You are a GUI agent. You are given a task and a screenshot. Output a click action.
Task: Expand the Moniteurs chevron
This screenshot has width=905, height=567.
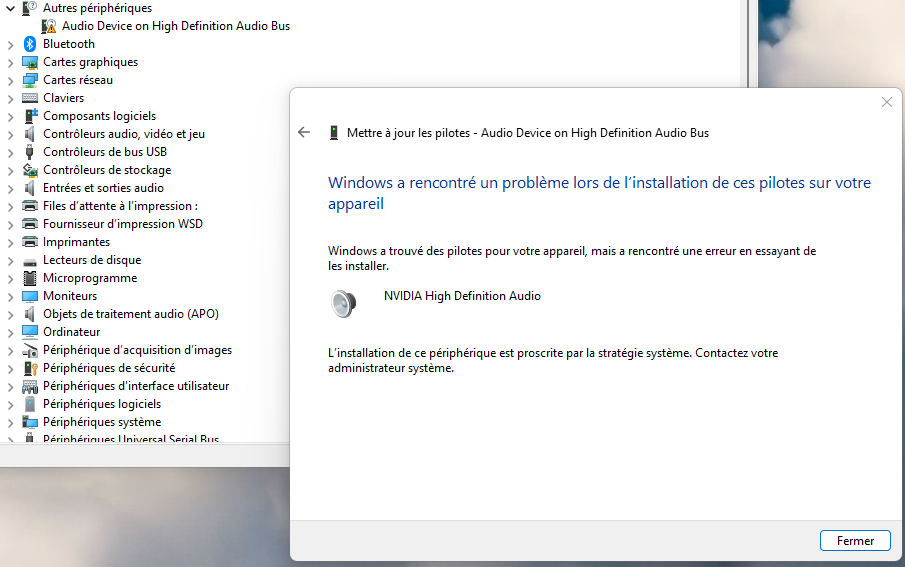10,296
